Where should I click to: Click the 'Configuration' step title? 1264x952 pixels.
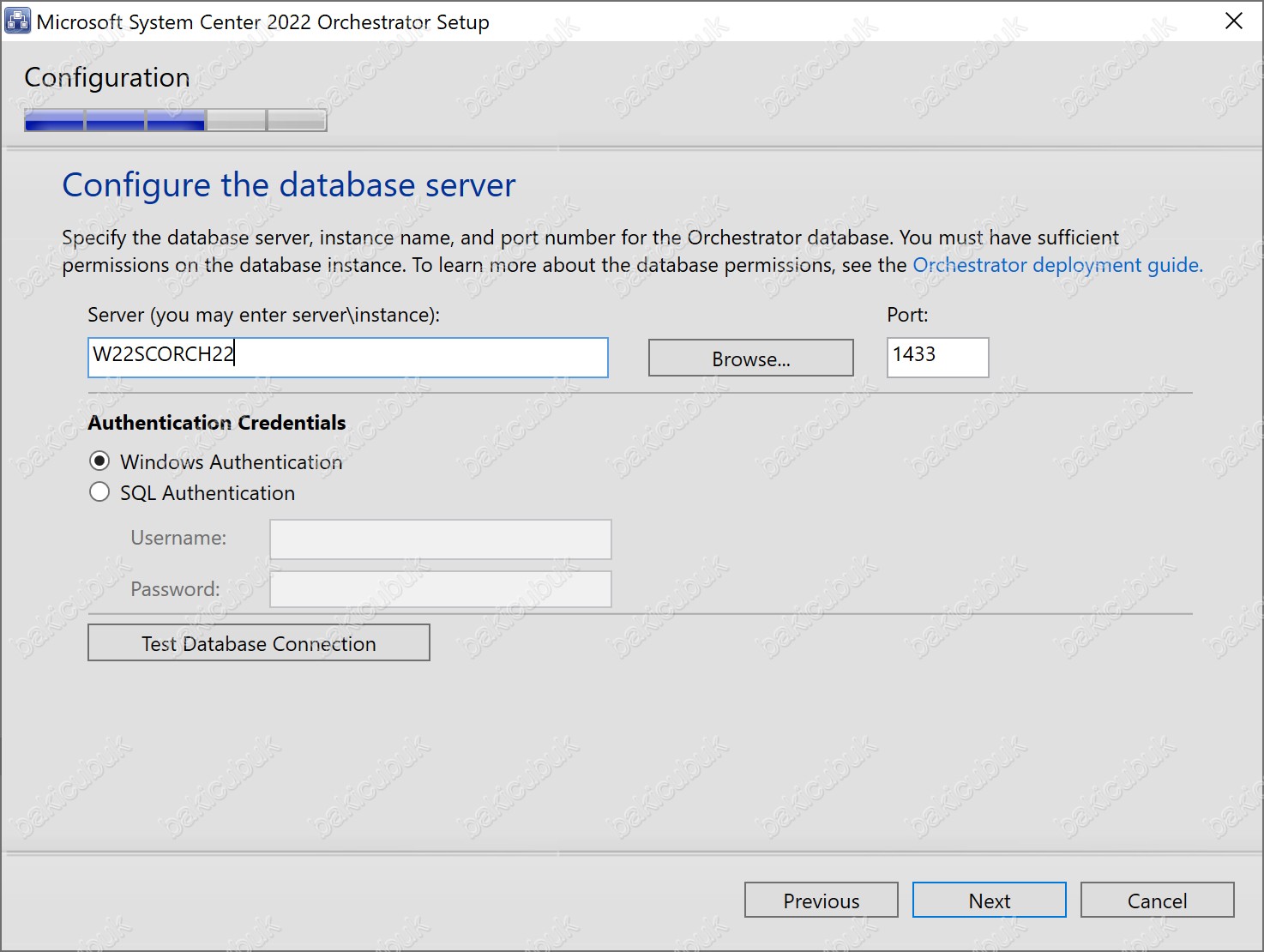point(107,78)
